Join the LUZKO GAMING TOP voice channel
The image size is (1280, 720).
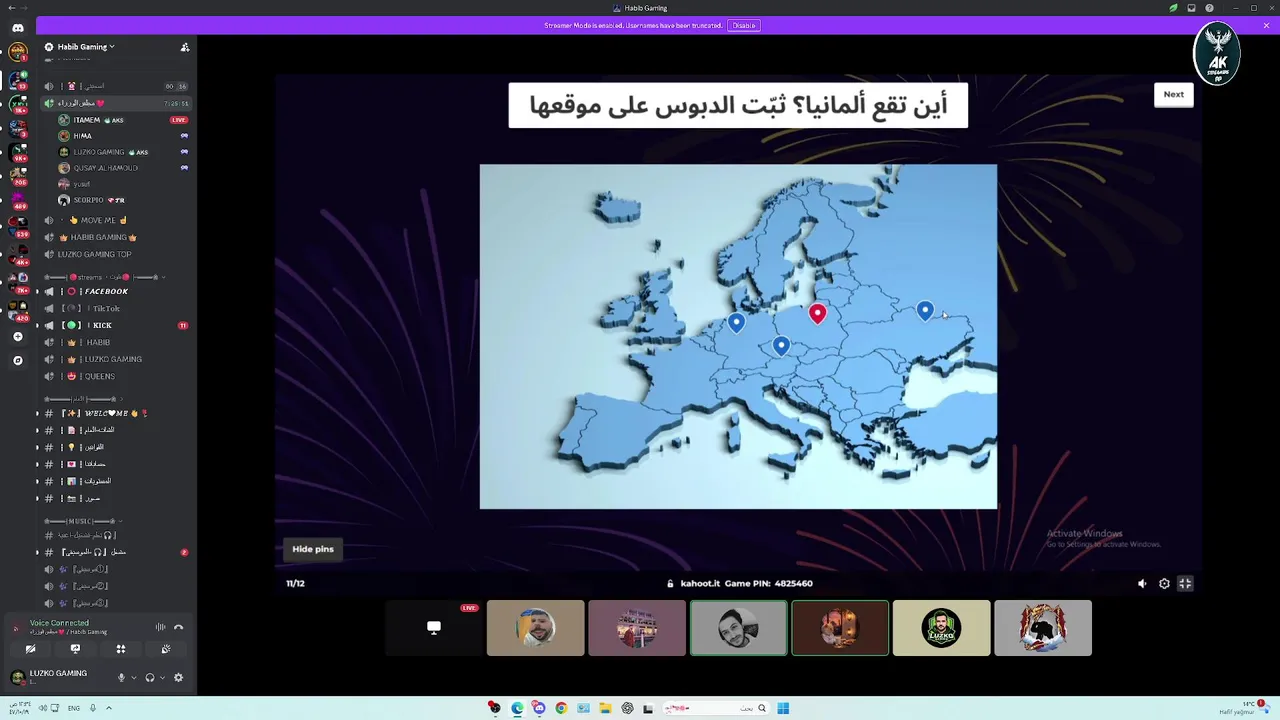point(115,254)
